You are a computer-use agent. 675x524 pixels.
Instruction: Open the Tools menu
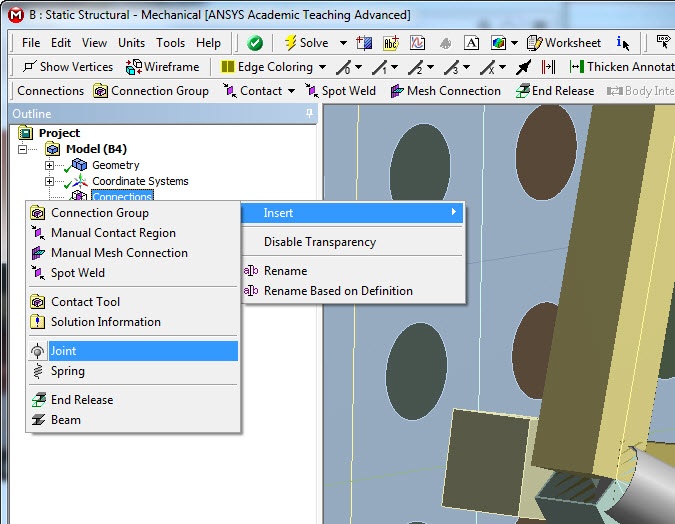pos(170,43)
